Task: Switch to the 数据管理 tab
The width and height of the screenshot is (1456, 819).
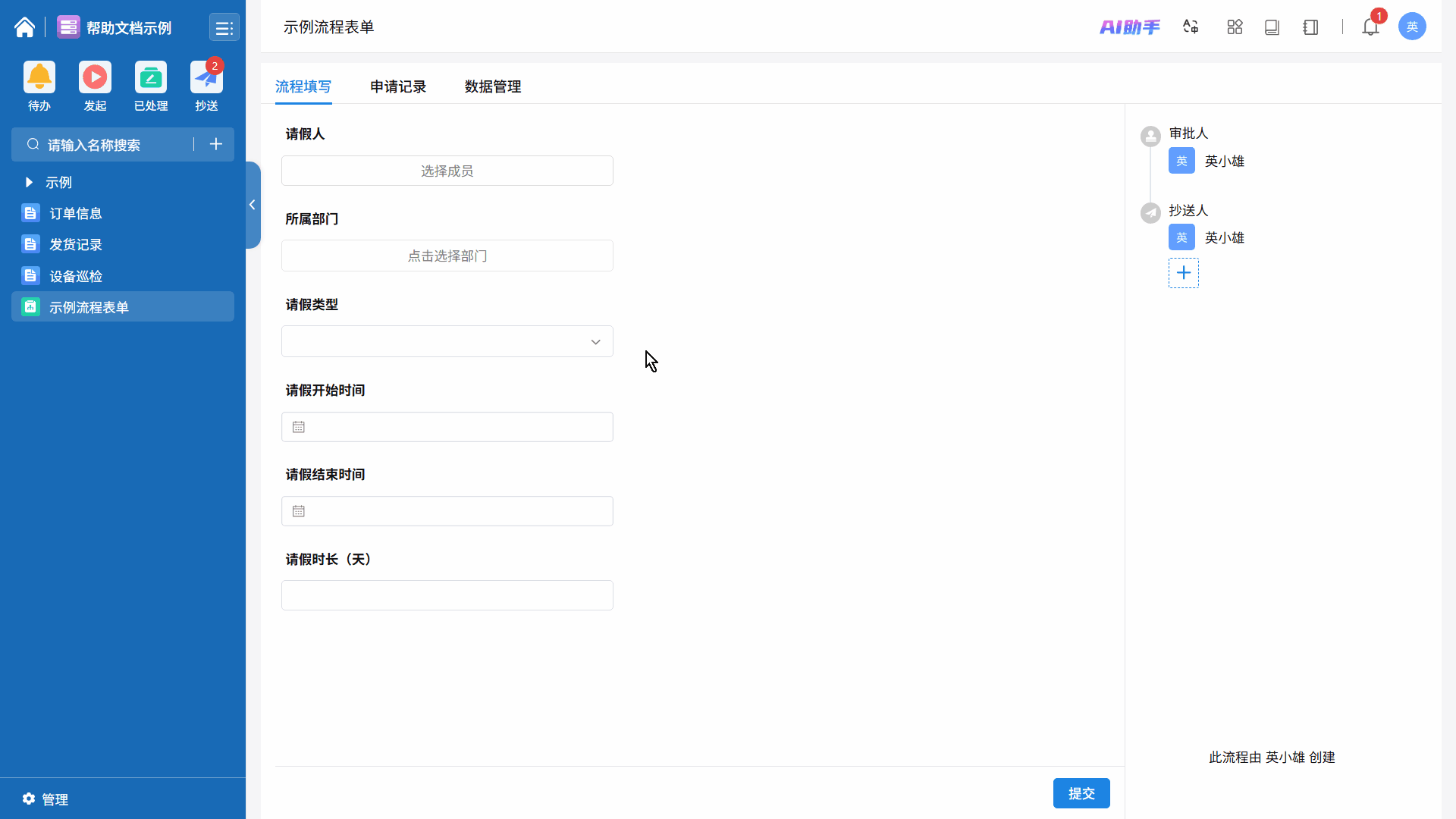Action: (493, 86)
